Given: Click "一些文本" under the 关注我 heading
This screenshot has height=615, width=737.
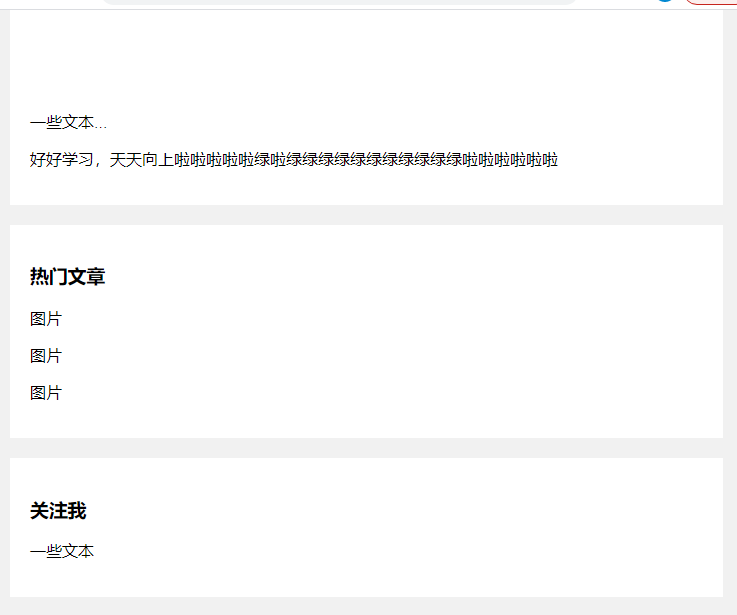Looking at the screenshot, I should tap(62, 551).
